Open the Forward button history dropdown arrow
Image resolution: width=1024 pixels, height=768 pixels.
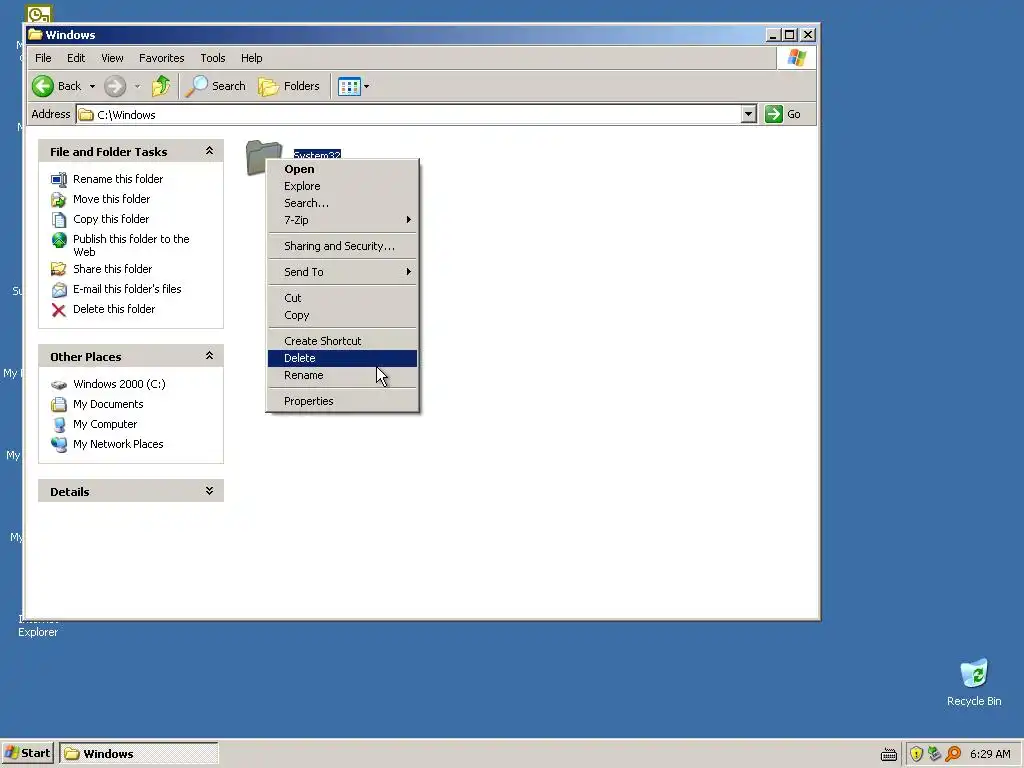[x=137, y=86]
